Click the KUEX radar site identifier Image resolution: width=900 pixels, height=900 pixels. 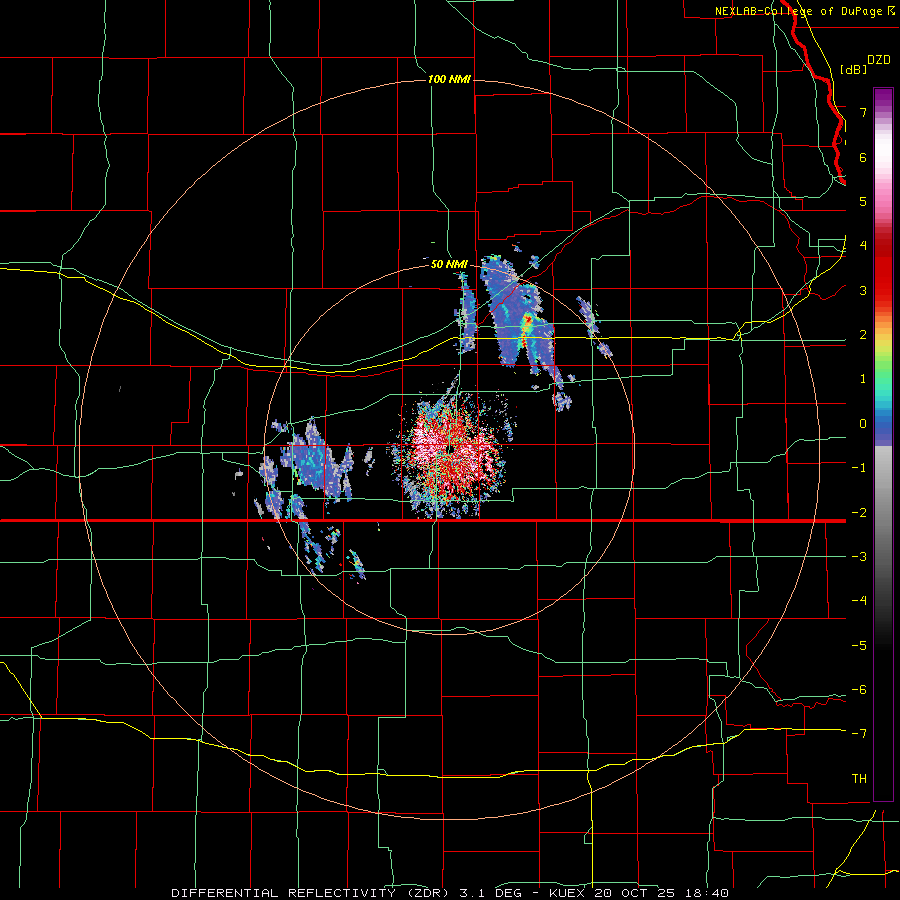(x=567, y=893)
